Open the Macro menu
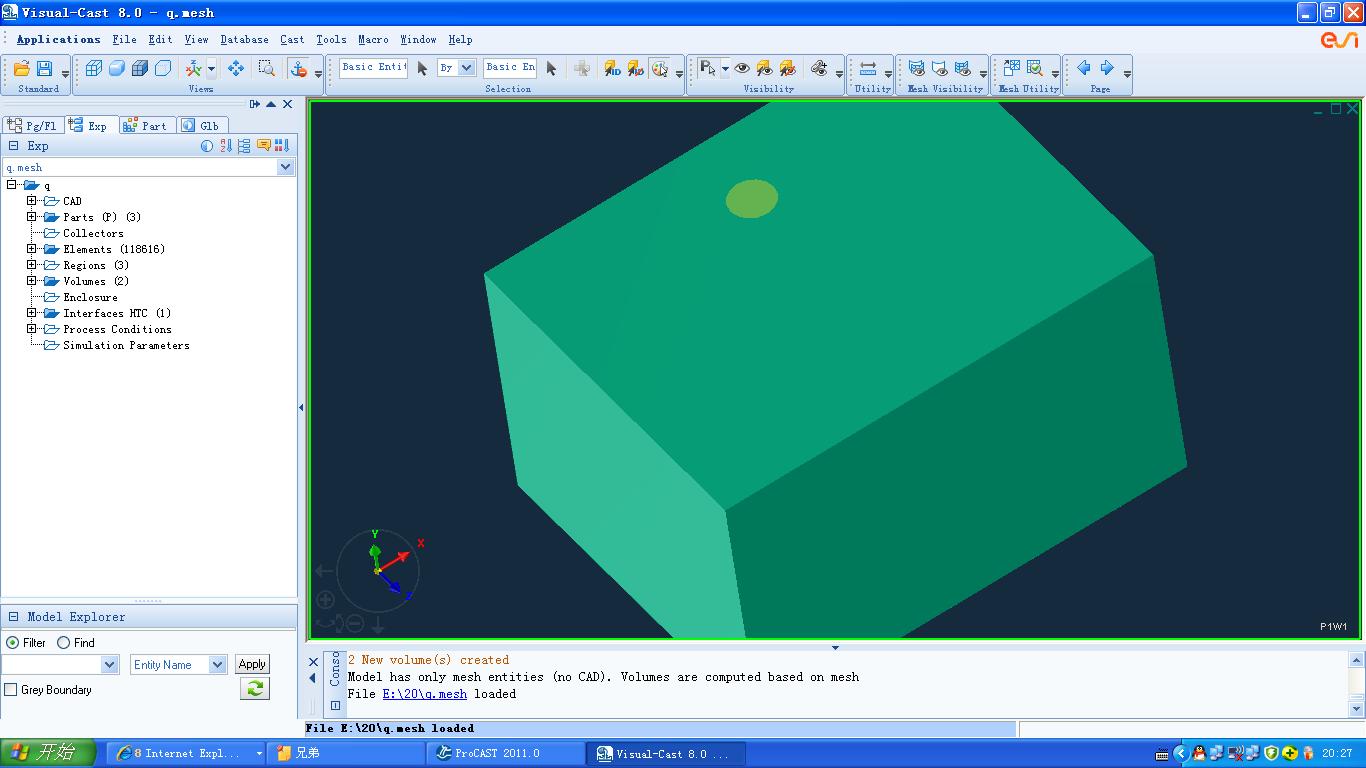 [373, 39]
